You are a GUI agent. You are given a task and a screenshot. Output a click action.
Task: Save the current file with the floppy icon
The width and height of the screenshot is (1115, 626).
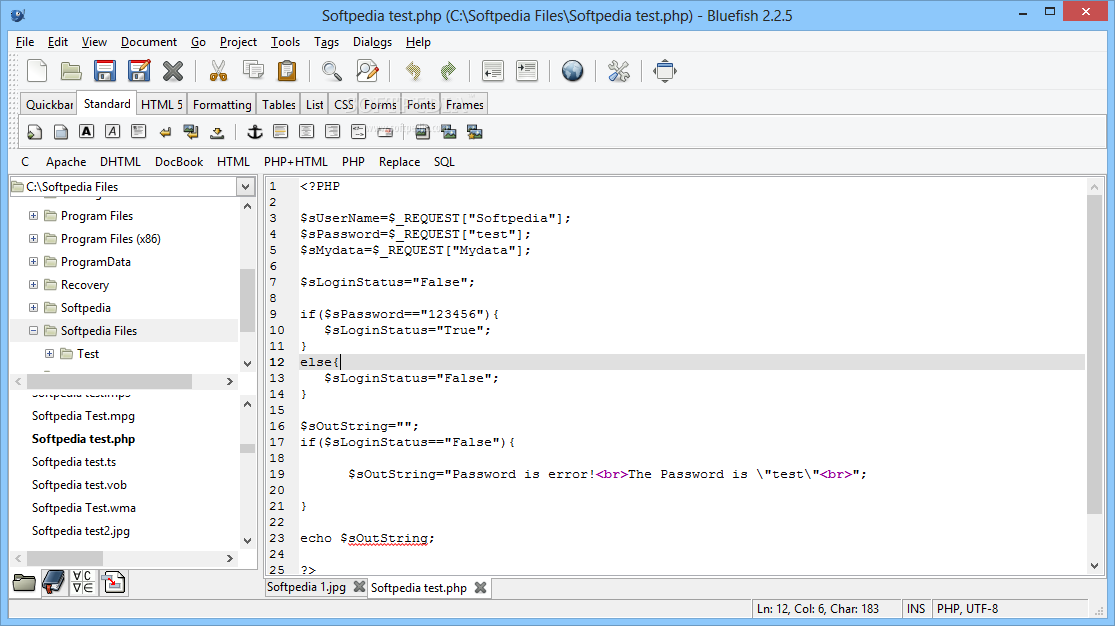[105, 71]
